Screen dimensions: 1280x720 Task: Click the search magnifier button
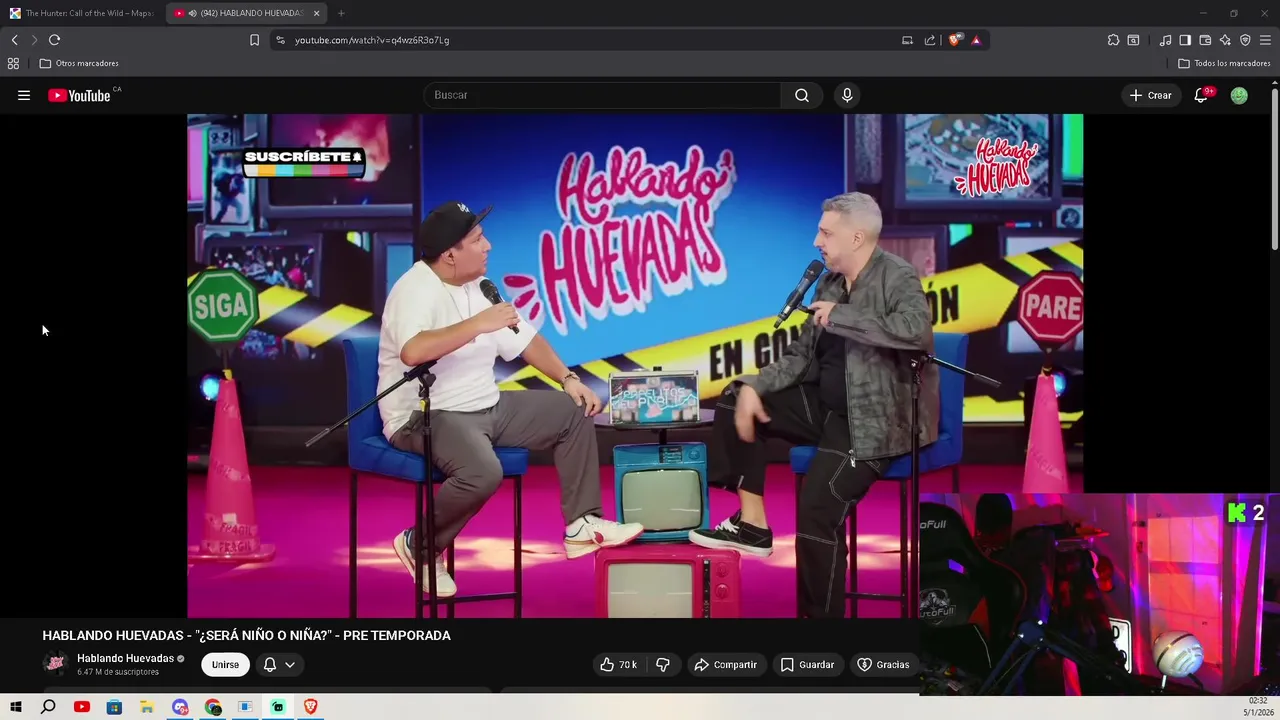(802, 95)
